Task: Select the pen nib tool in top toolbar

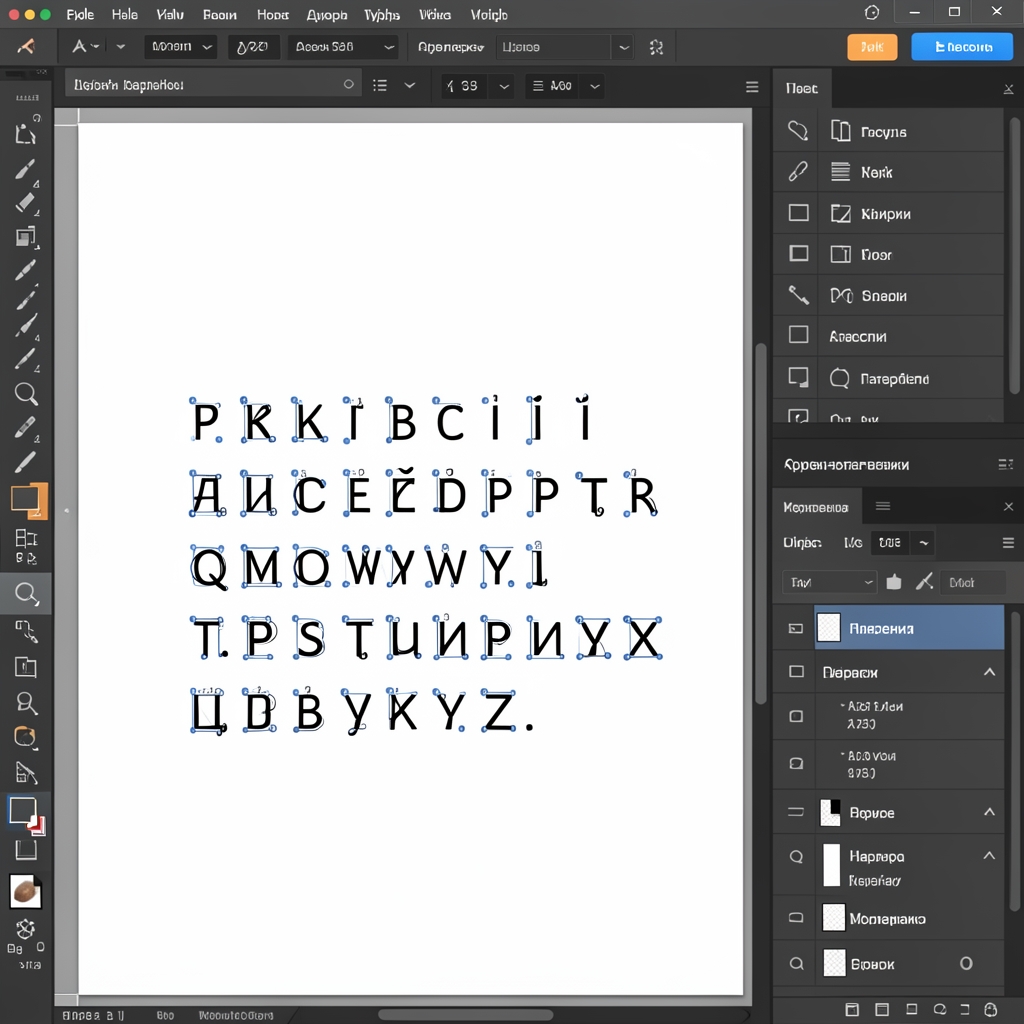Action: [26, 46]
